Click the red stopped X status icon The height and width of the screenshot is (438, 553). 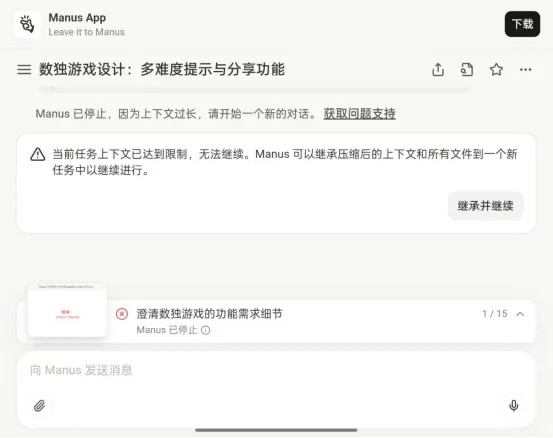click(x=122, y=314)
